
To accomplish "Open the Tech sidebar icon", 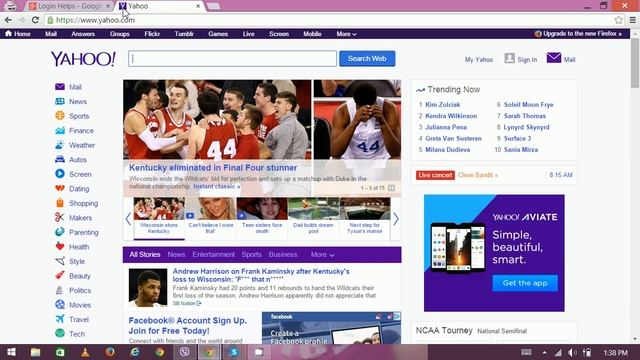I will [60, 333].
